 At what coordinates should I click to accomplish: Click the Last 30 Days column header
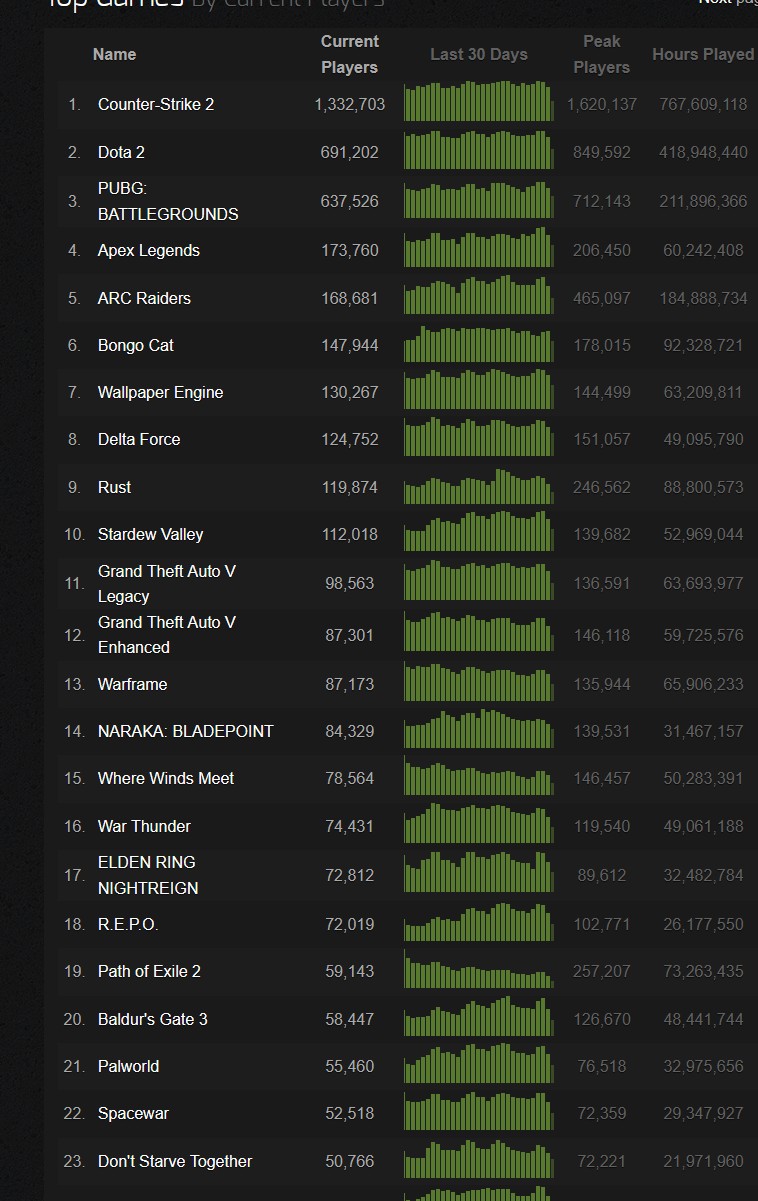pyautogui.click(x=479, y=54)
